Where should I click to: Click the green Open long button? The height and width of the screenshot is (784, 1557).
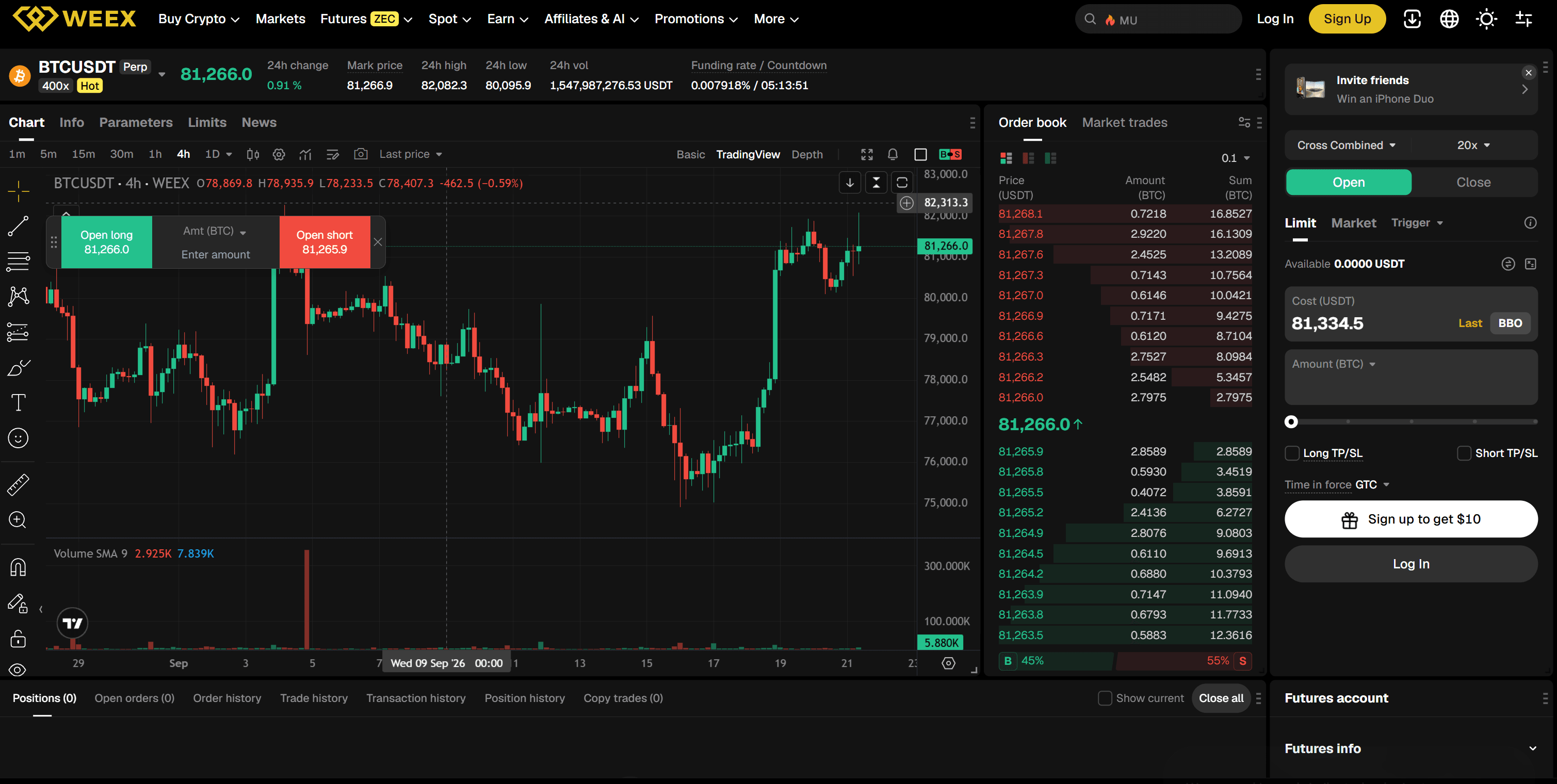click(x=106, y=242)
